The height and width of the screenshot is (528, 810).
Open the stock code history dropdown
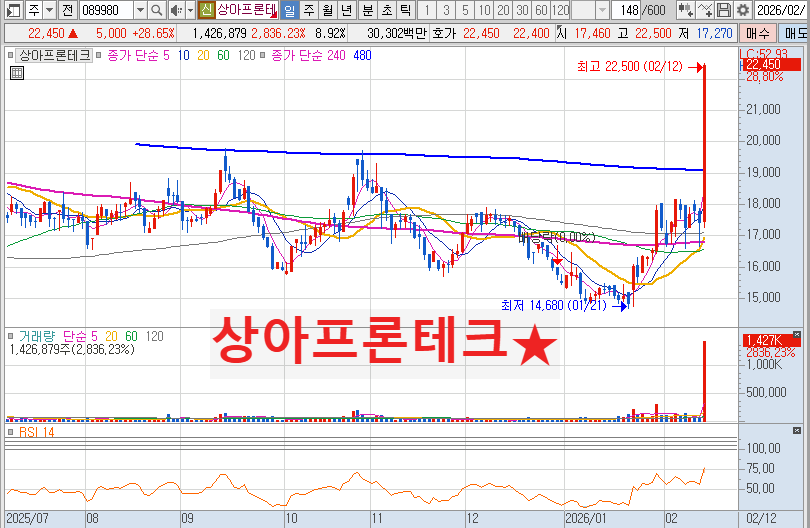(140, 10)
